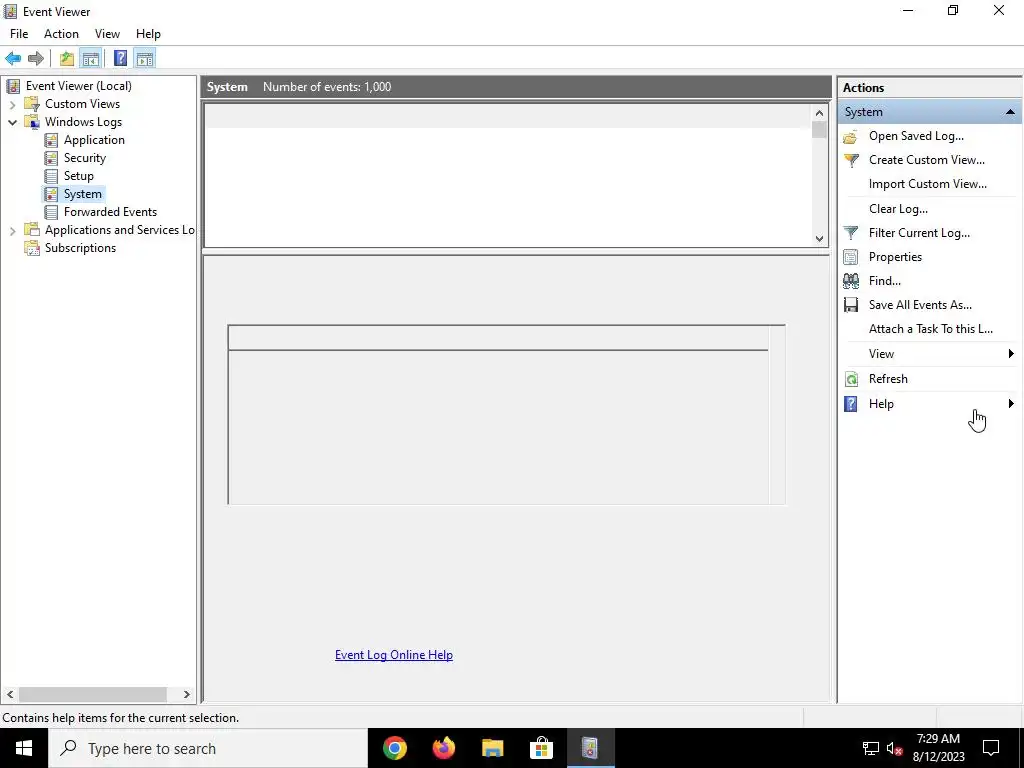
Task: Open File Explorer from the taskbar
Action: (x=493, y=748)
